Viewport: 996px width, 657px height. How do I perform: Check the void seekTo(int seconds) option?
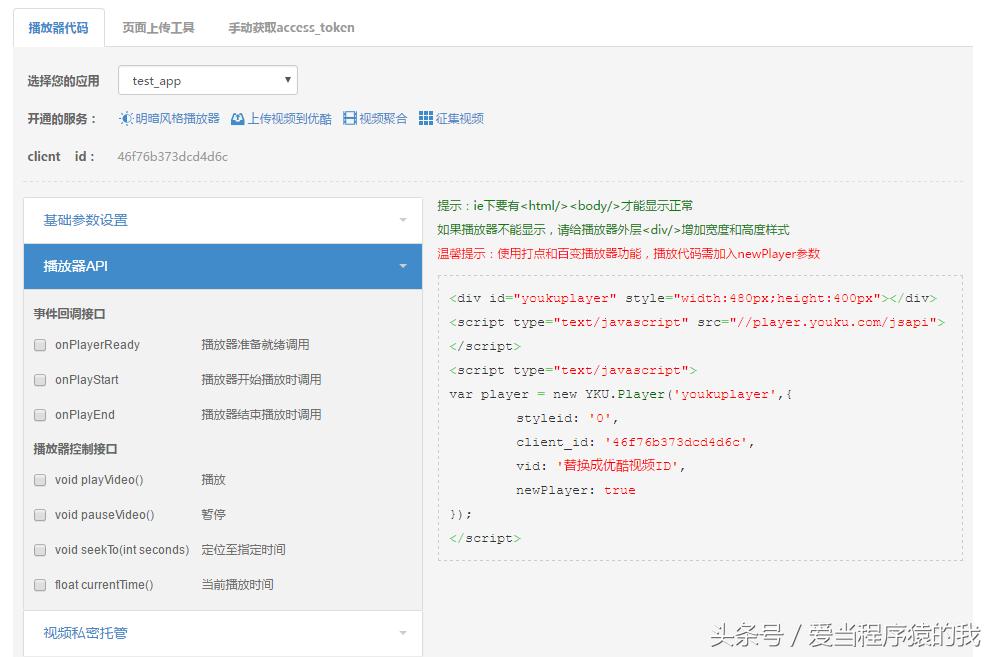click(x=40, y=549)
